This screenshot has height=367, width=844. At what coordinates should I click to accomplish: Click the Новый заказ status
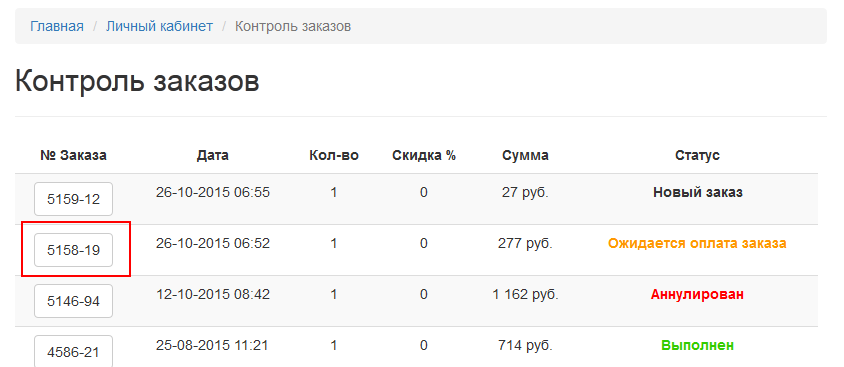pos(698,192)
